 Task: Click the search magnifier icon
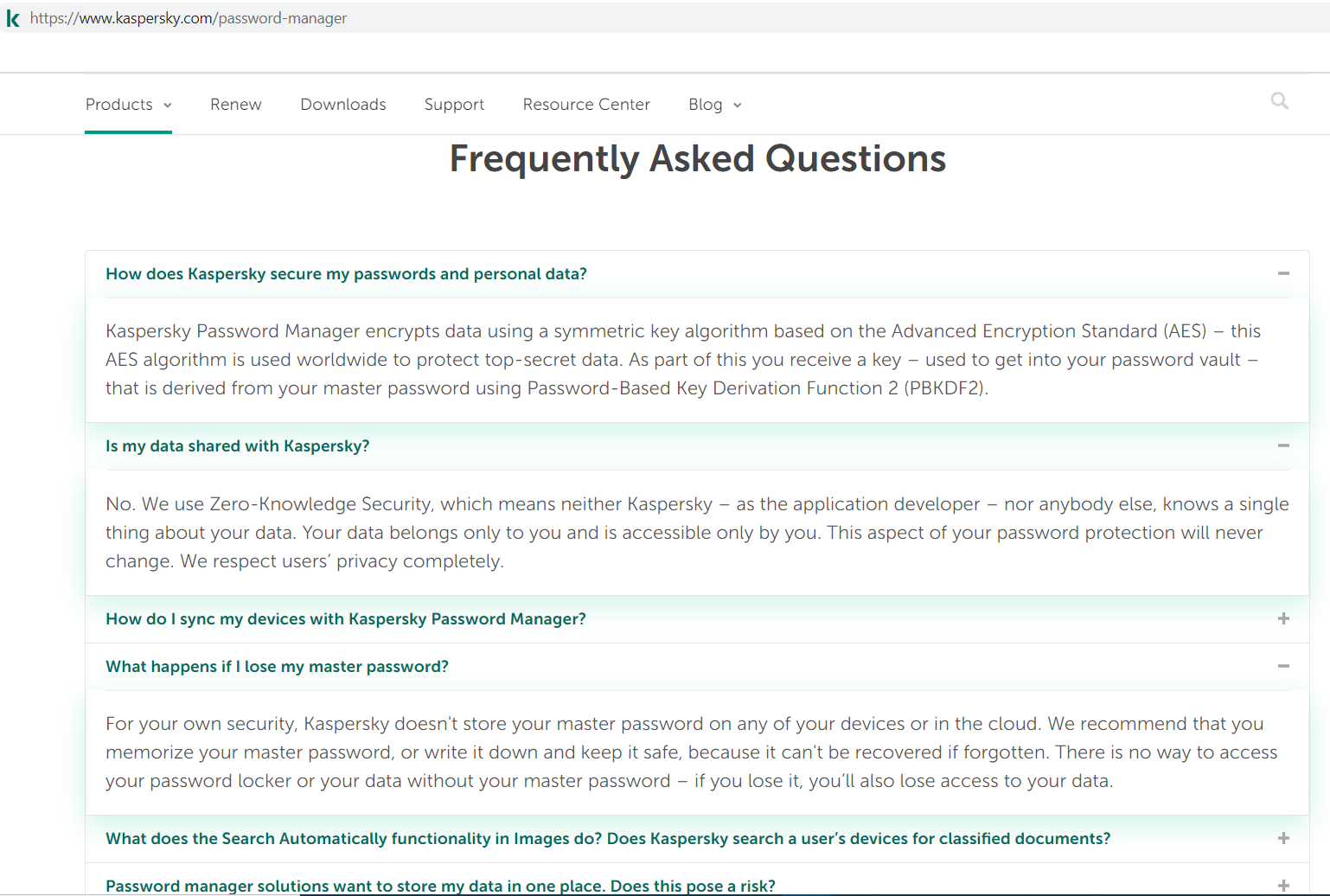point(1279,101)
